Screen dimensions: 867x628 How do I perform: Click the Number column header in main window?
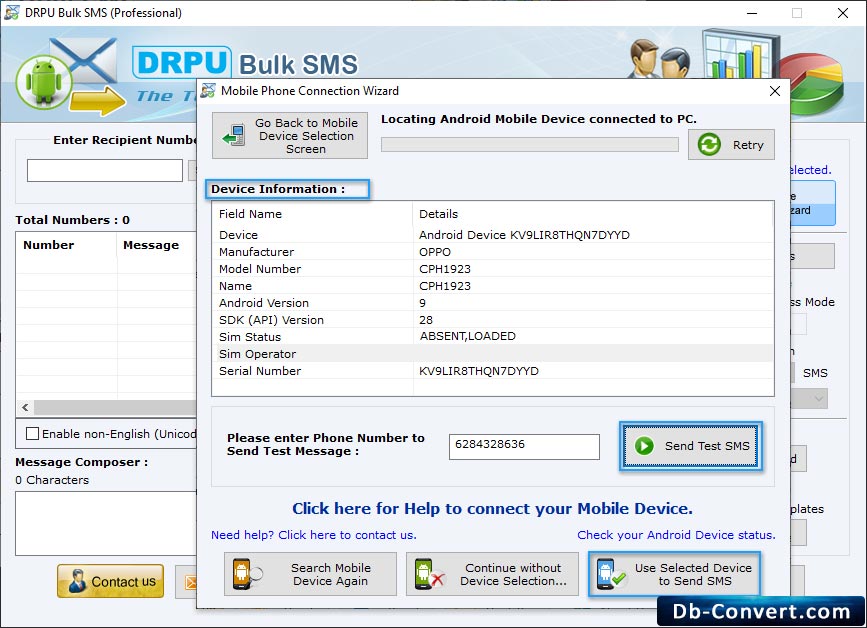pyautogui.click(x=66, y=245)
